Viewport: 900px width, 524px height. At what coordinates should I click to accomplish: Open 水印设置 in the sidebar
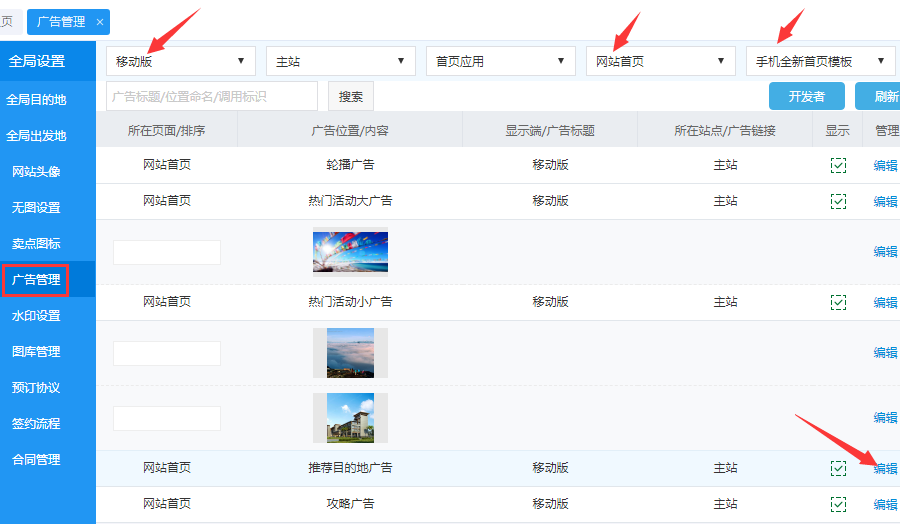[x=36, y=316]
